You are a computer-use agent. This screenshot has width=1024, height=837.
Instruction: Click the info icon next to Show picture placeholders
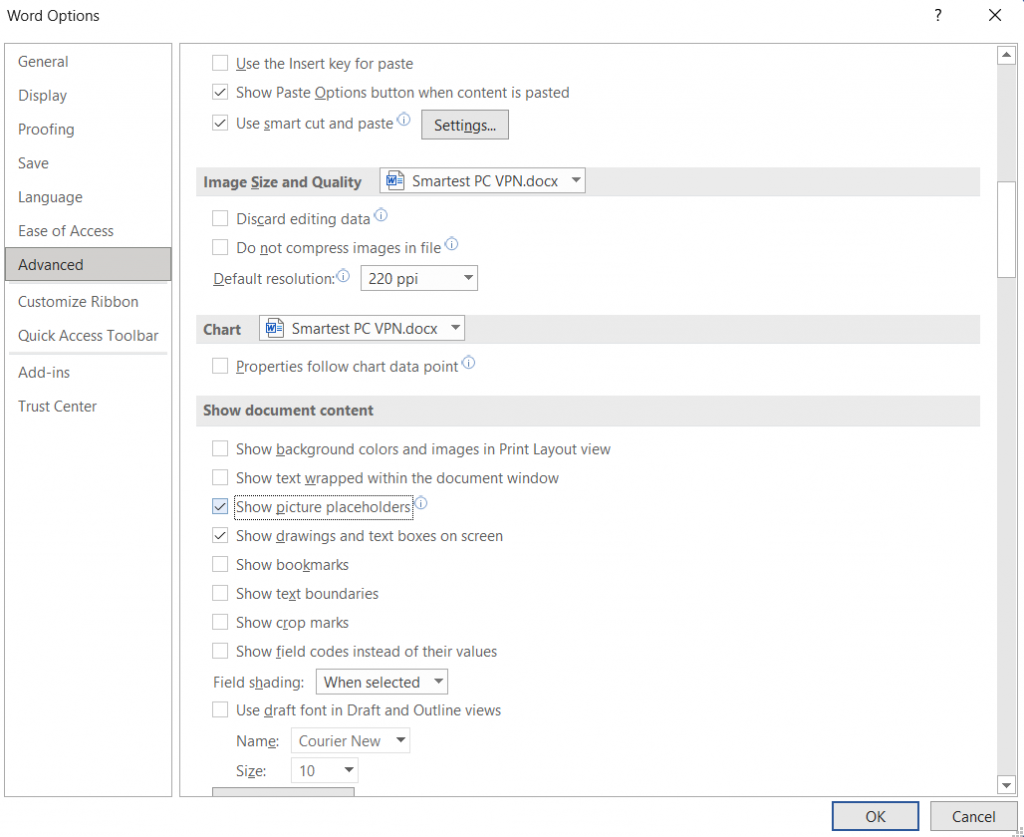click(x=421, y=503)
